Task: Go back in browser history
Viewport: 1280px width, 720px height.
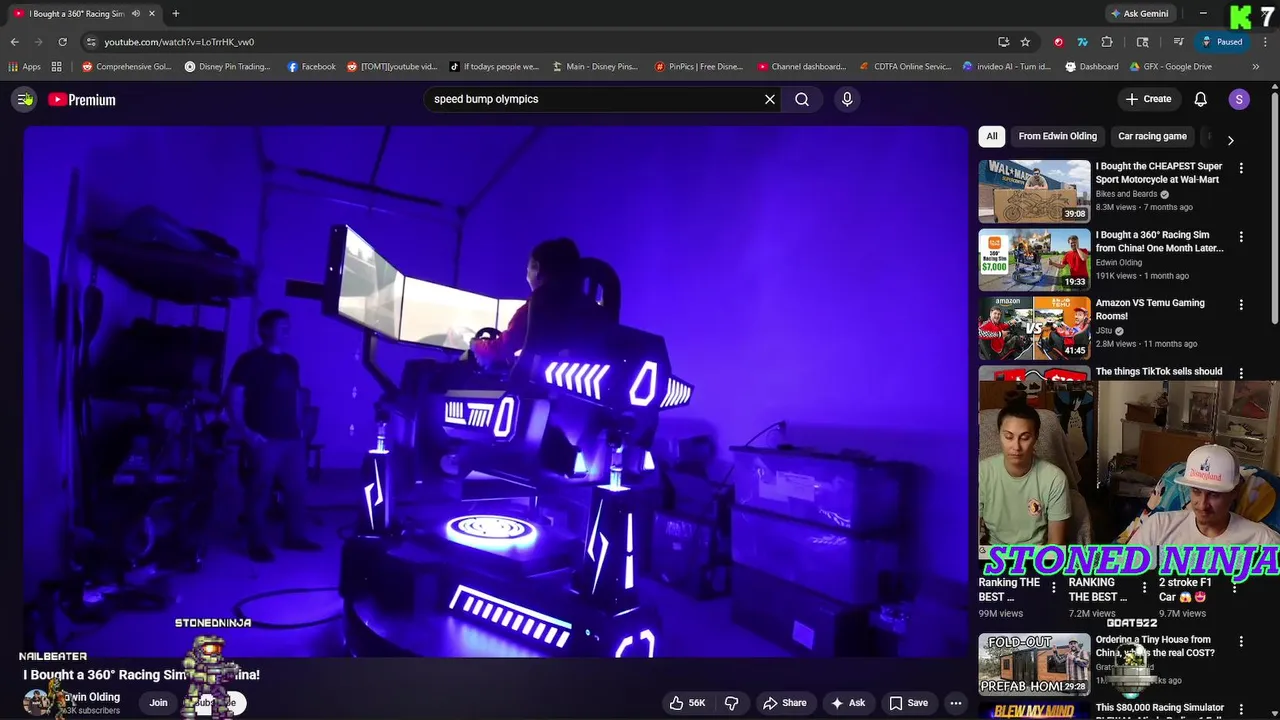Action: [x=14, y=42]
